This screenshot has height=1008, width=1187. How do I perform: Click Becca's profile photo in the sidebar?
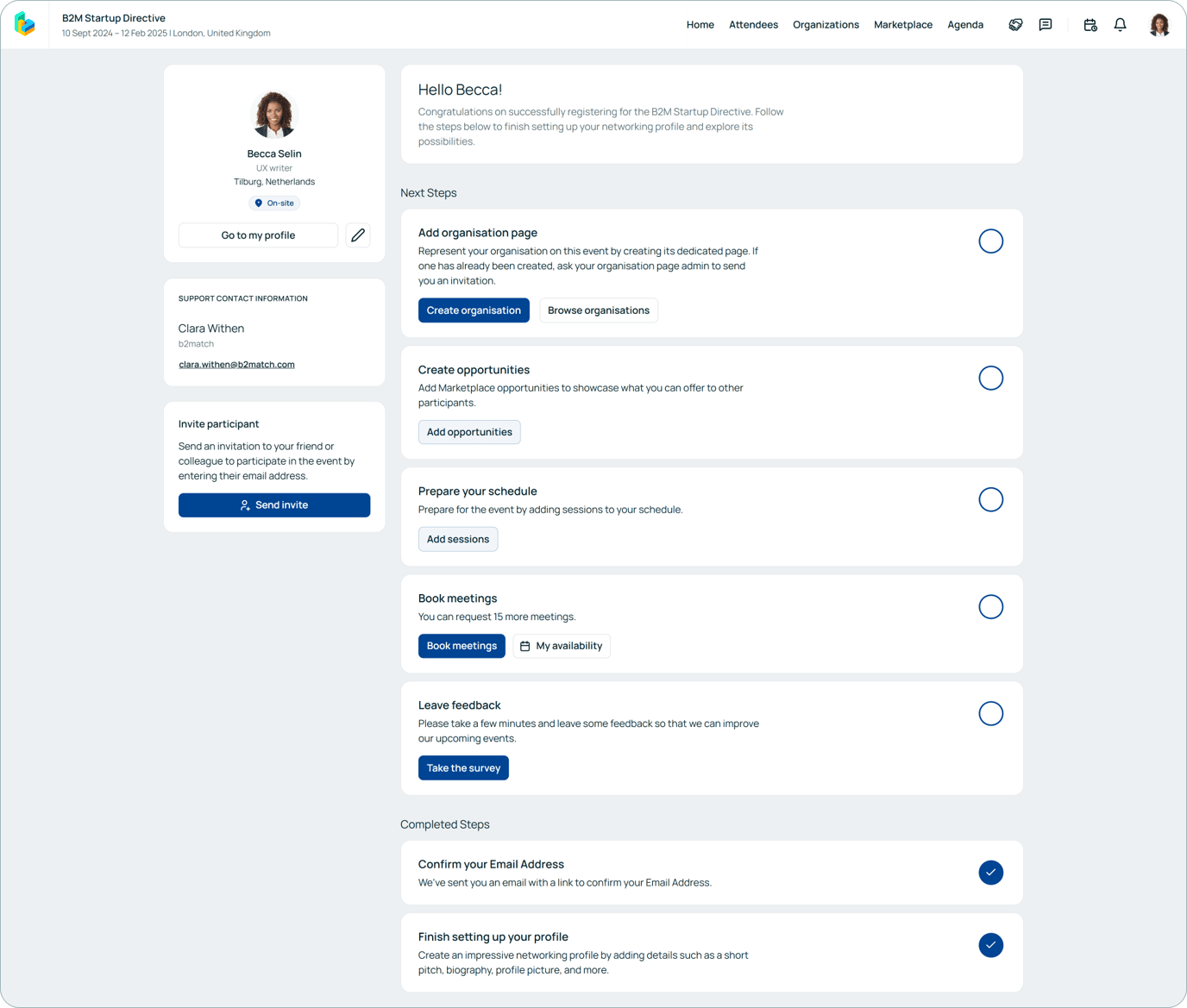coord(274,113)
